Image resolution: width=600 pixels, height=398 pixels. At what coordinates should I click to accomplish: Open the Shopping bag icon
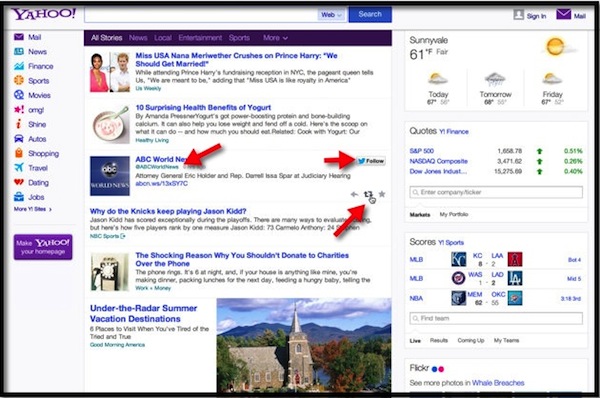pyautogui.click(x=19, y=153)
